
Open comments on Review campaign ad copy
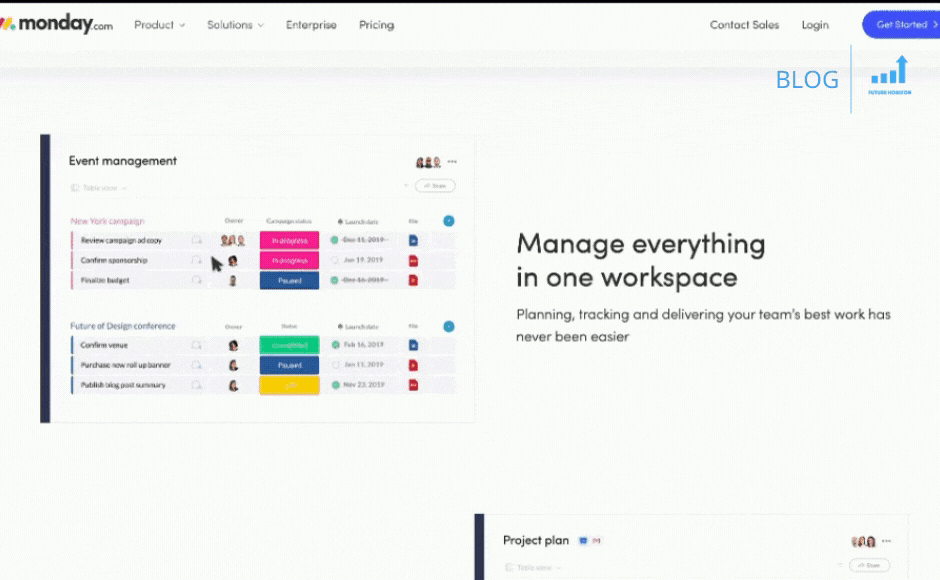(x=197, y=241)
